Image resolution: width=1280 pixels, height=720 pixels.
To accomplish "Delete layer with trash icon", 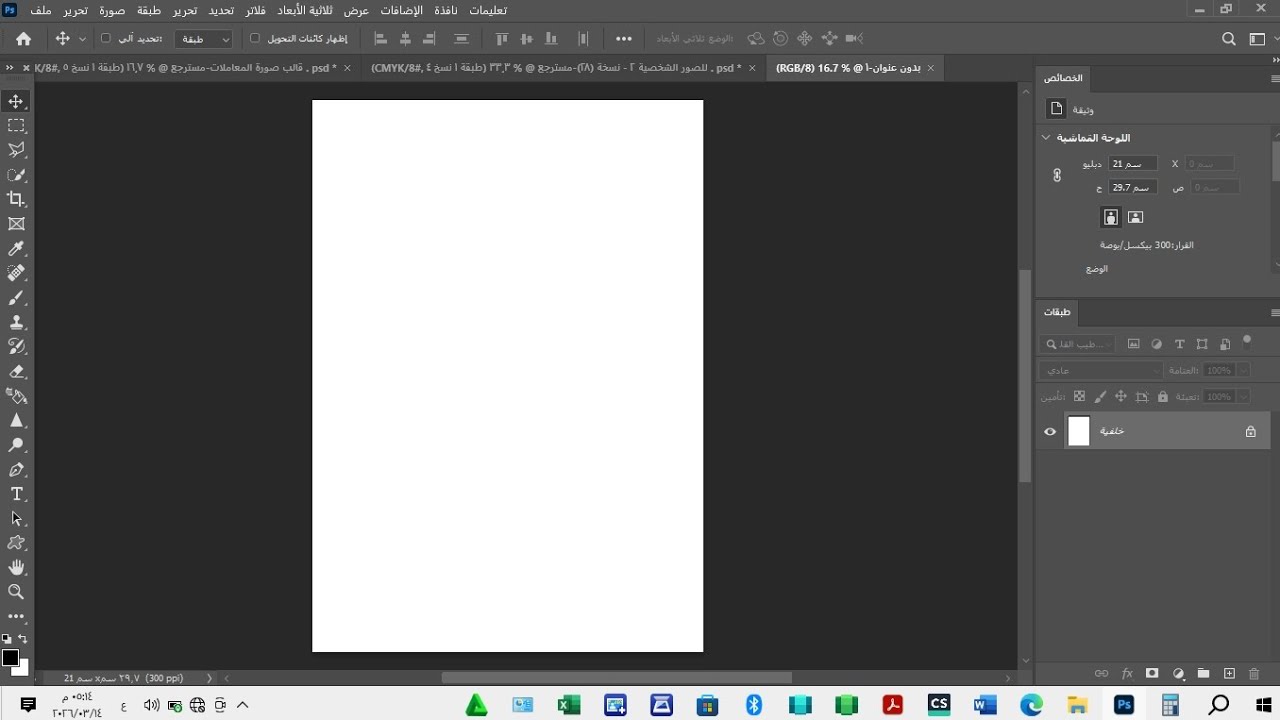I will 1254,674.
